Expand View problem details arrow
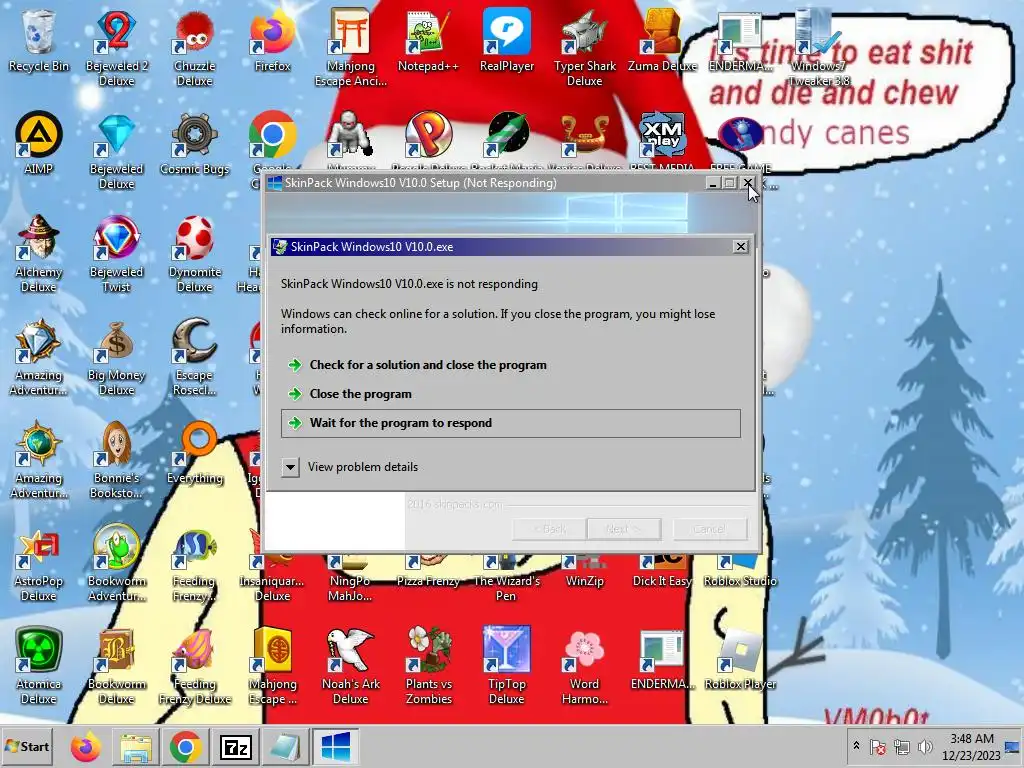 291,467
